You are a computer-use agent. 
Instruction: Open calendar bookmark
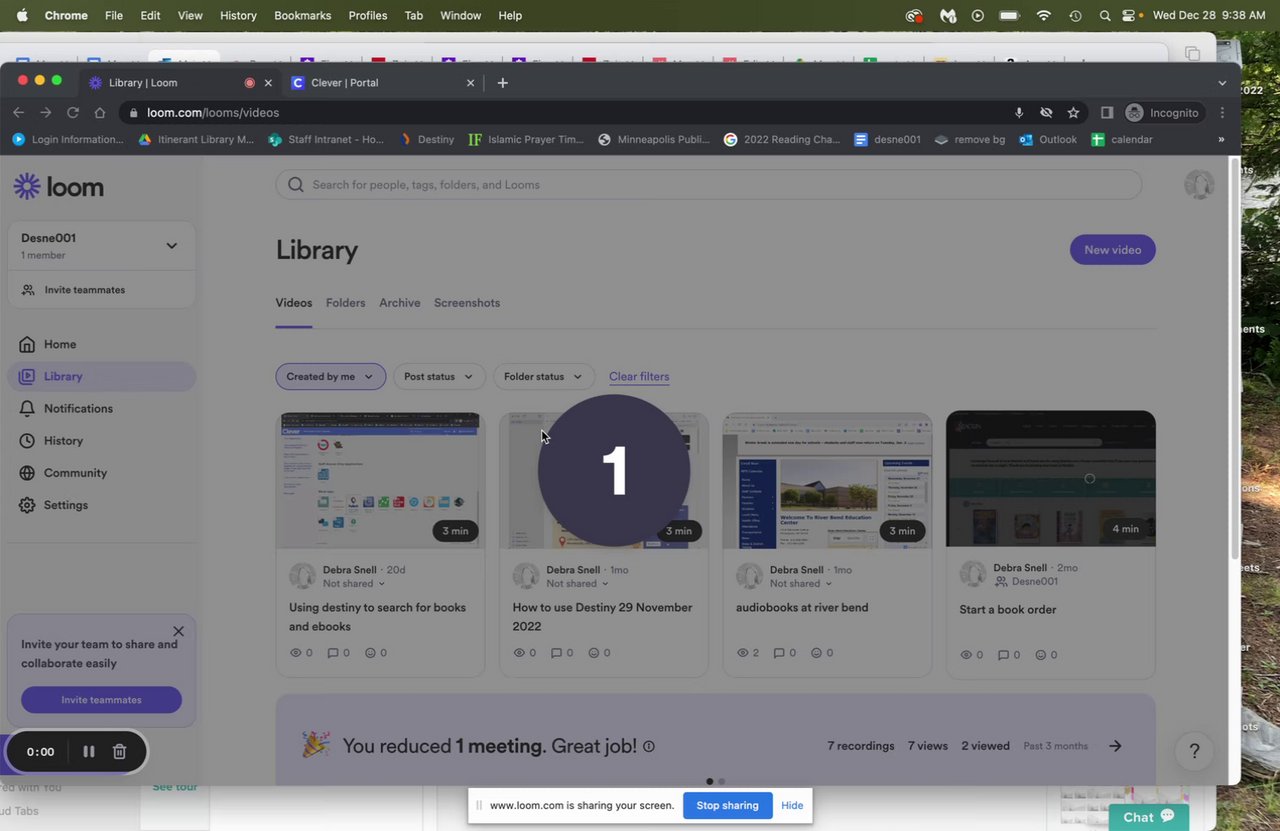click(1122, 140)
